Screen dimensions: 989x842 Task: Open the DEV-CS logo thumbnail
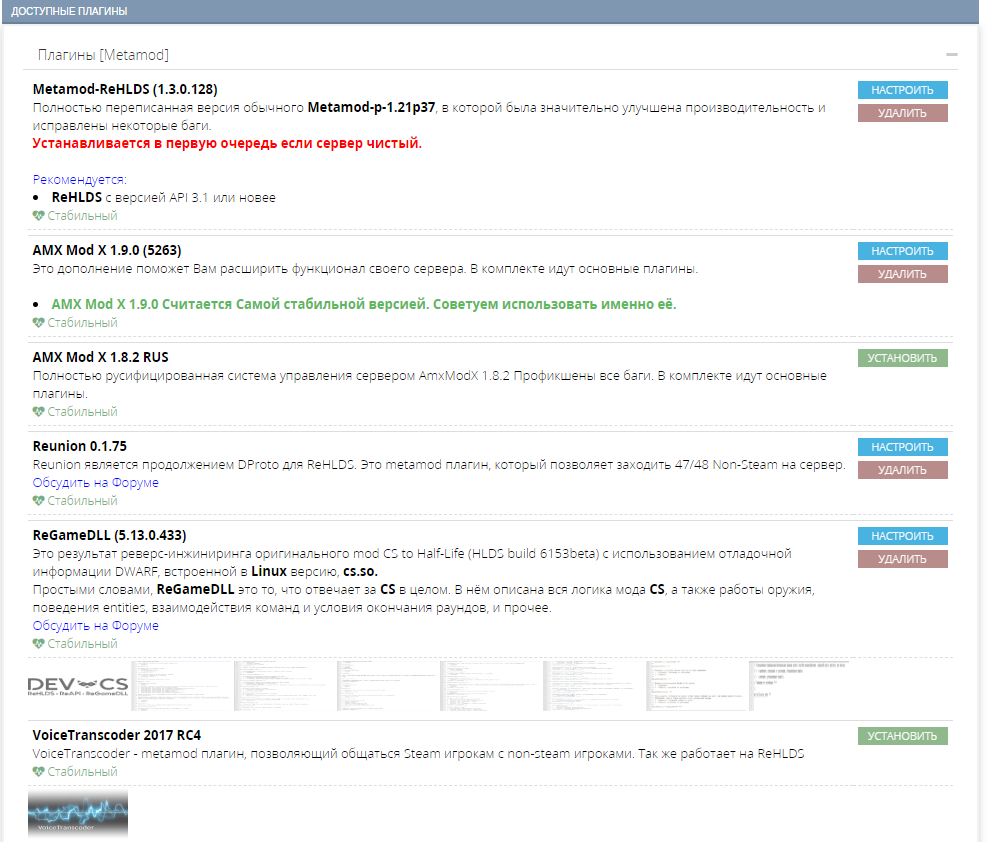[78, 686]
